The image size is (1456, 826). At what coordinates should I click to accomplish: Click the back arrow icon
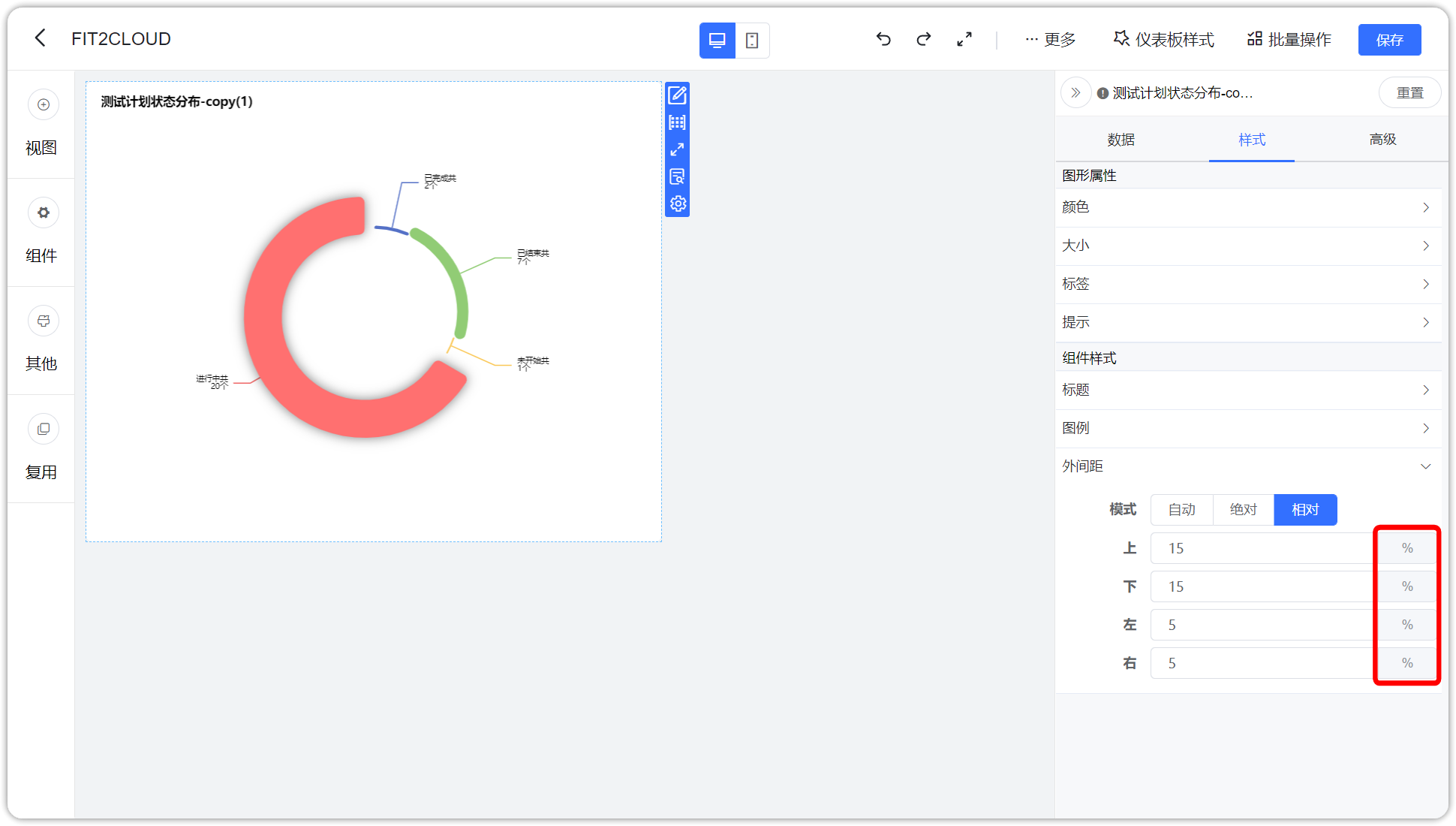[x=41, y=38]
